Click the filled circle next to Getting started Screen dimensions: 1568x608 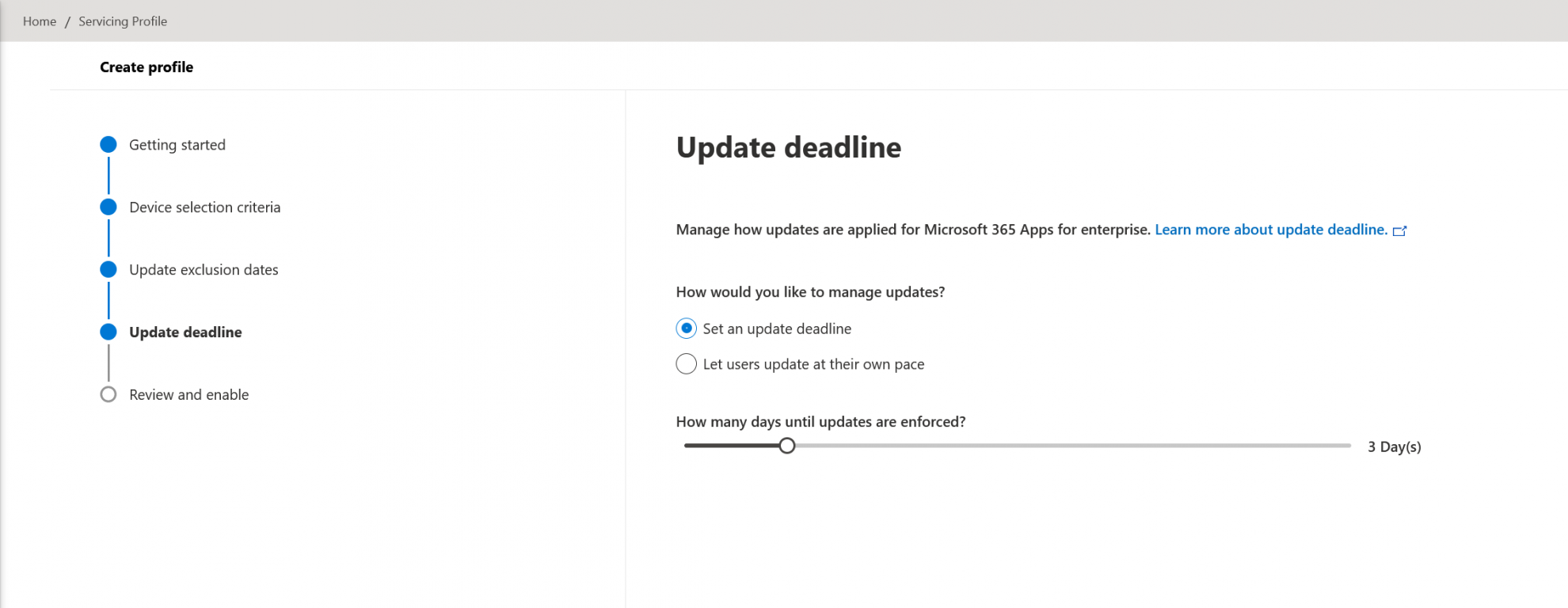tap(108, 144)
